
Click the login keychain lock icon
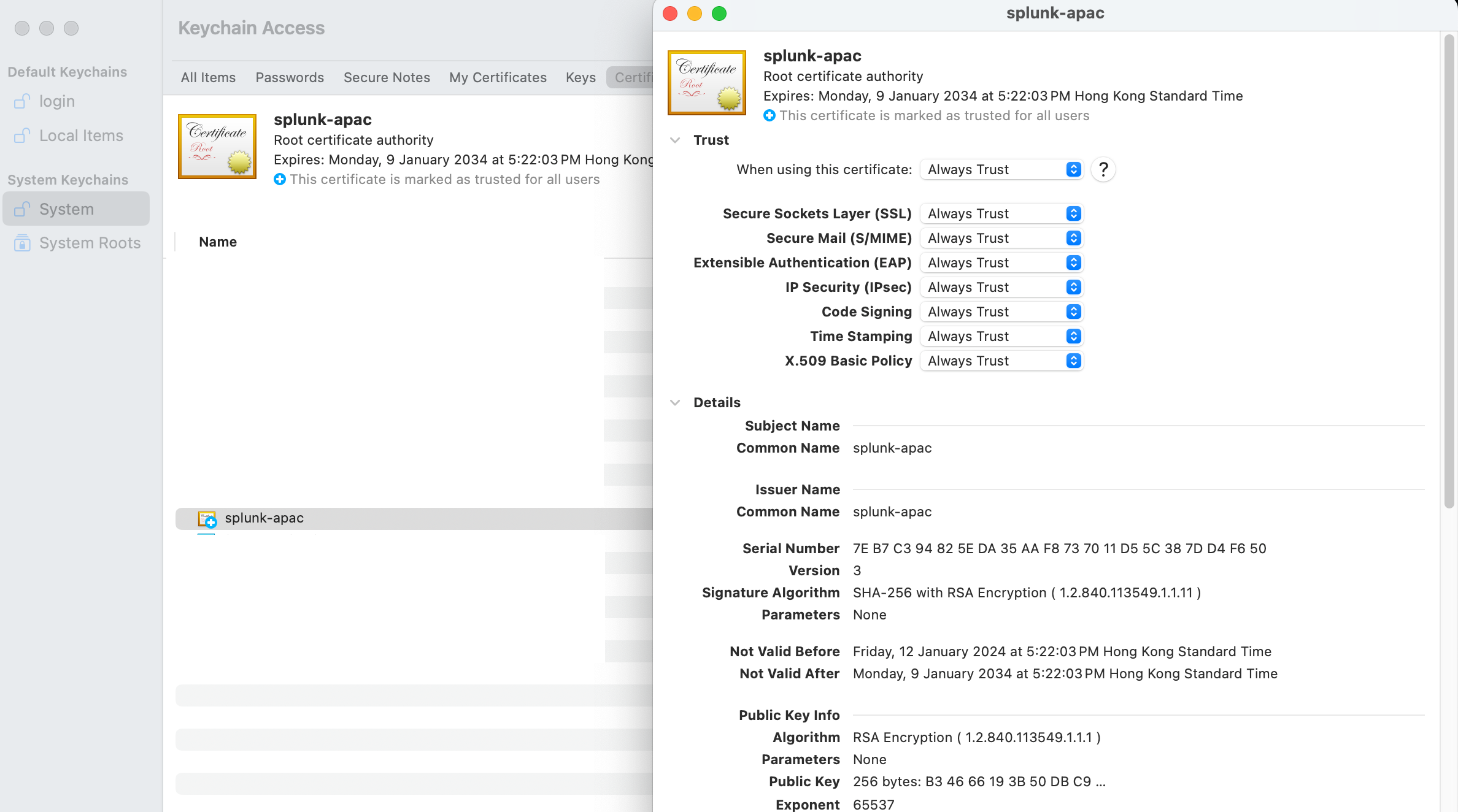[22, 101]
